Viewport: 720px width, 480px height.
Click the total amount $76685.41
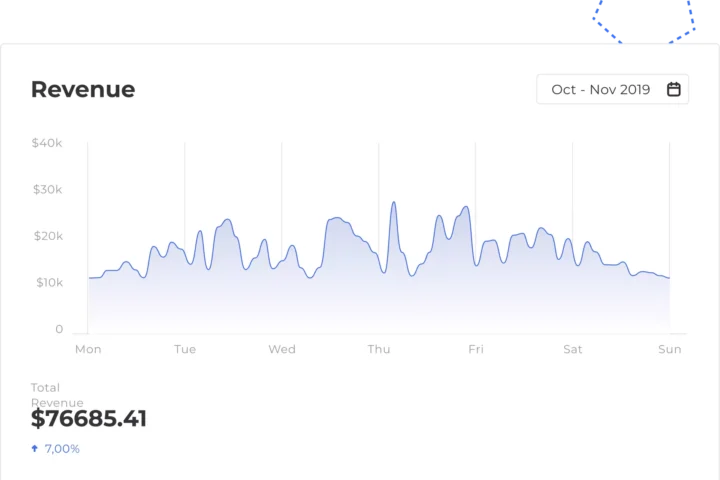(89, 419)
